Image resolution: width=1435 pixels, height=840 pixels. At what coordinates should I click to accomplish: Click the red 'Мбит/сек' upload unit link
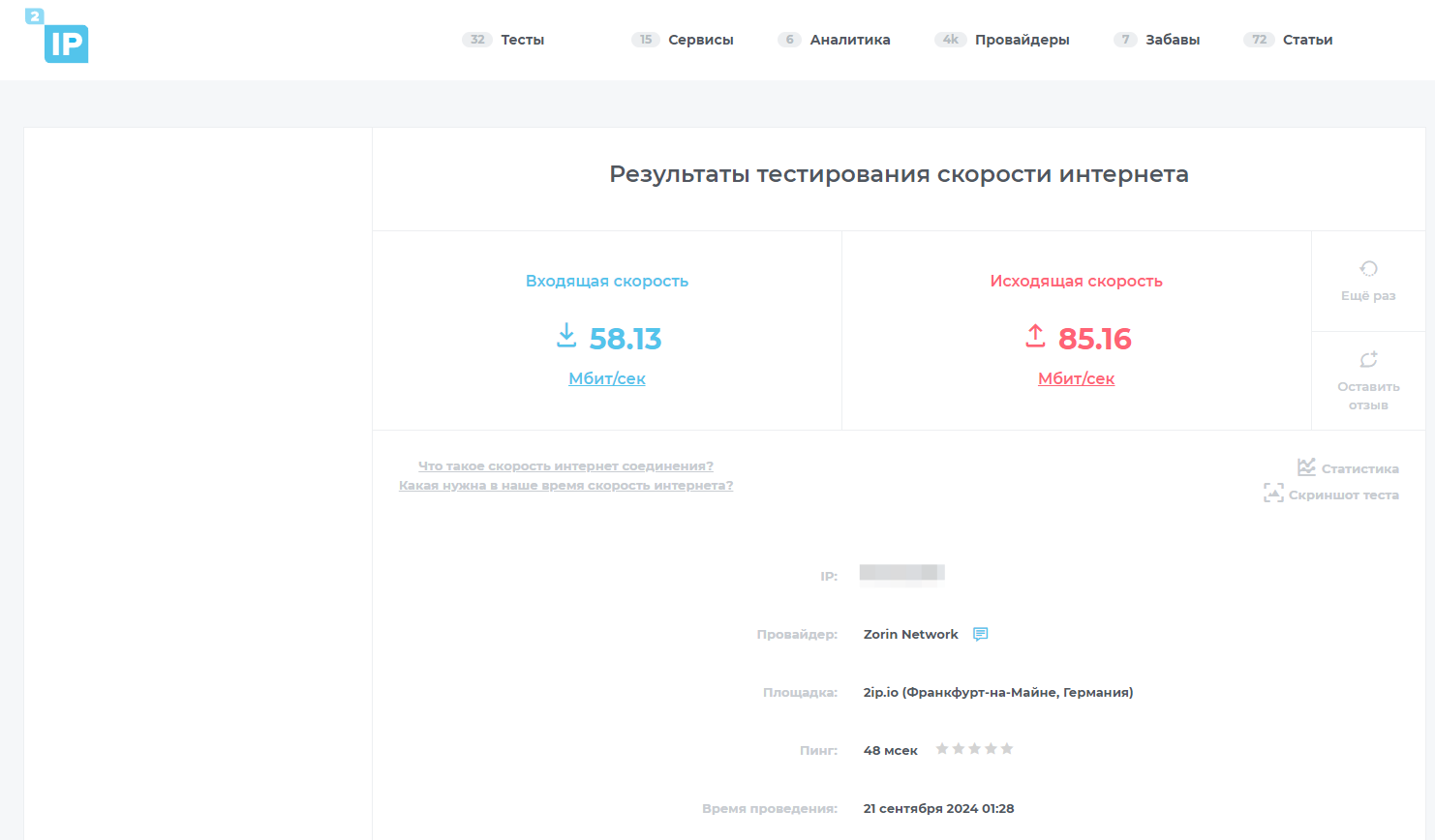point(1077,378)
